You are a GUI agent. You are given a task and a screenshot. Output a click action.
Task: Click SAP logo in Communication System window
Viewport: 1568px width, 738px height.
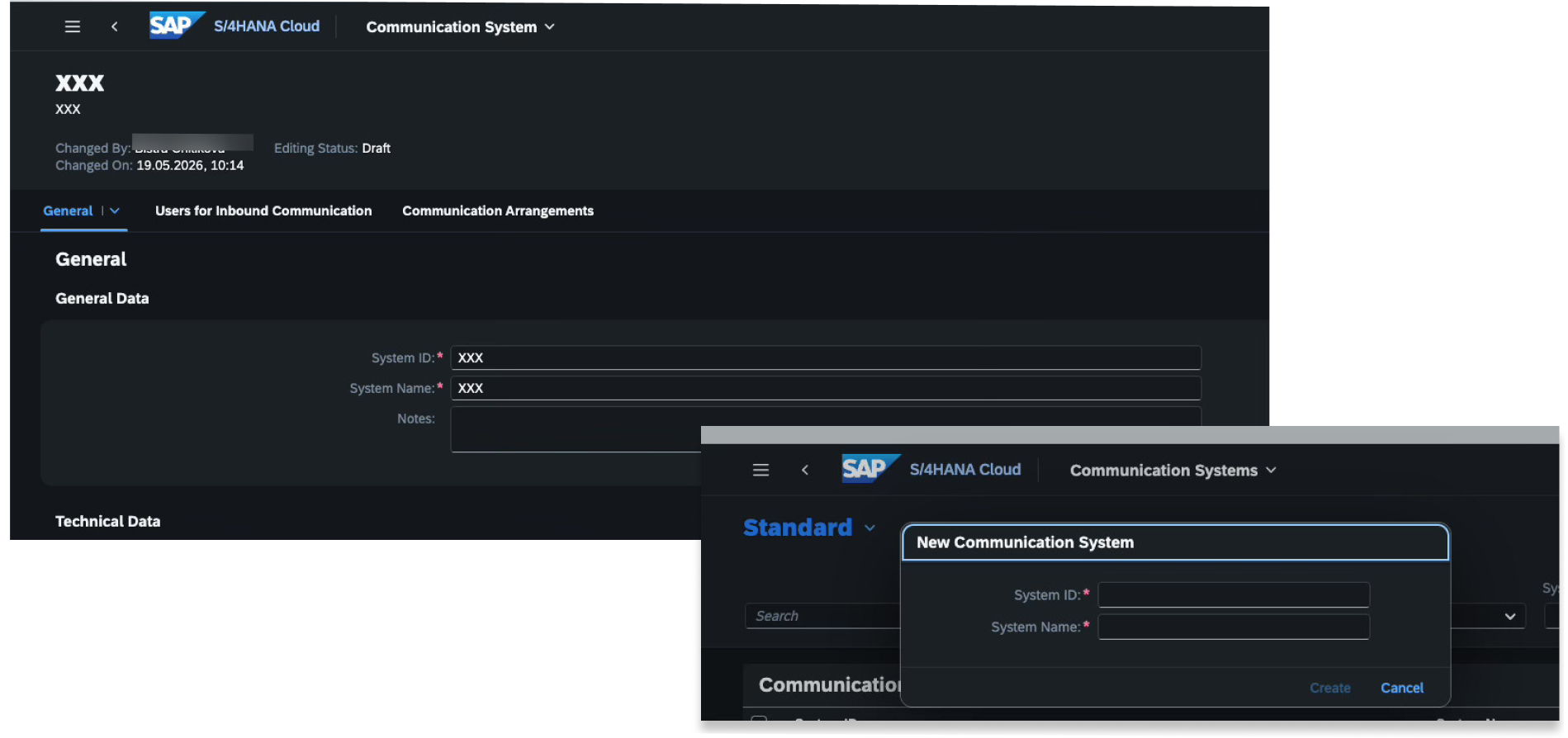coord(176,26)
